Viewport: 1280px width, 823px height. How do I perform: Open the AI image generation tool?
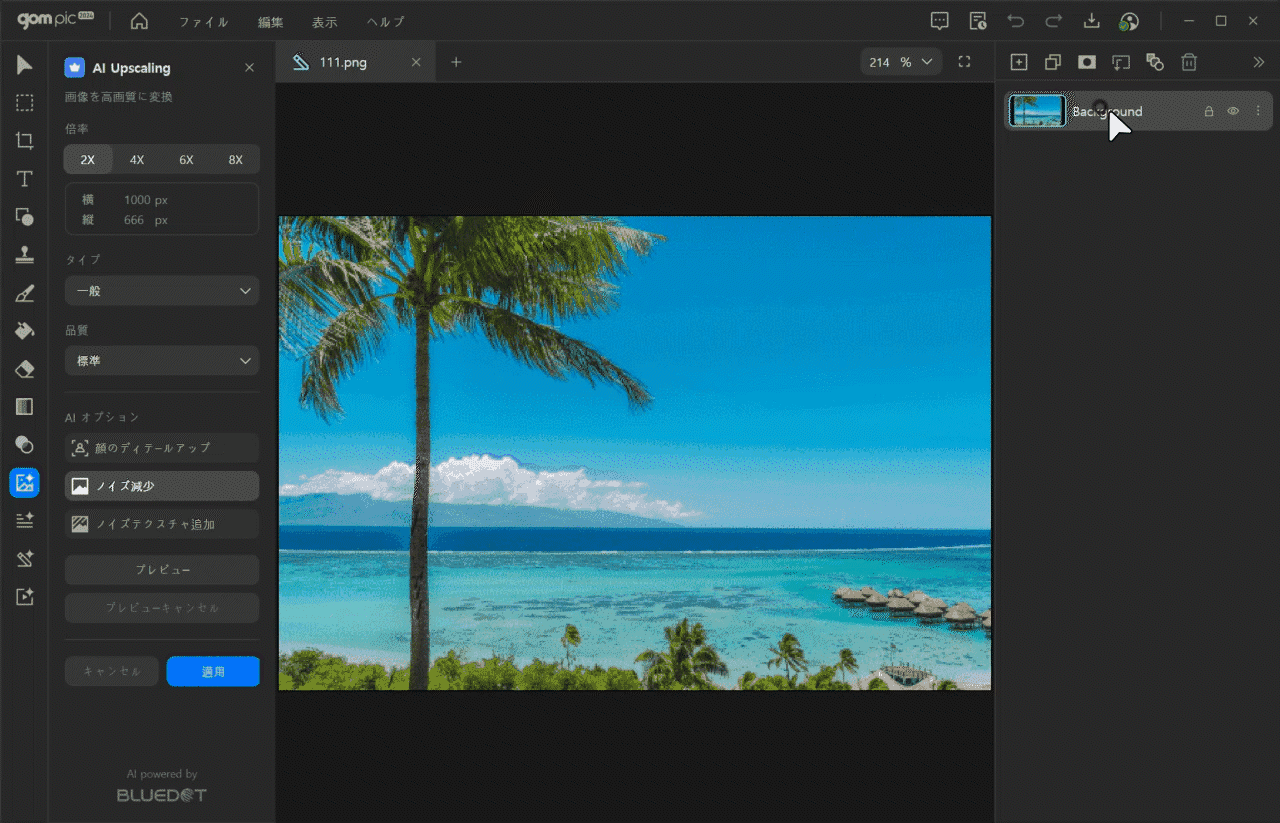point(24,596)
